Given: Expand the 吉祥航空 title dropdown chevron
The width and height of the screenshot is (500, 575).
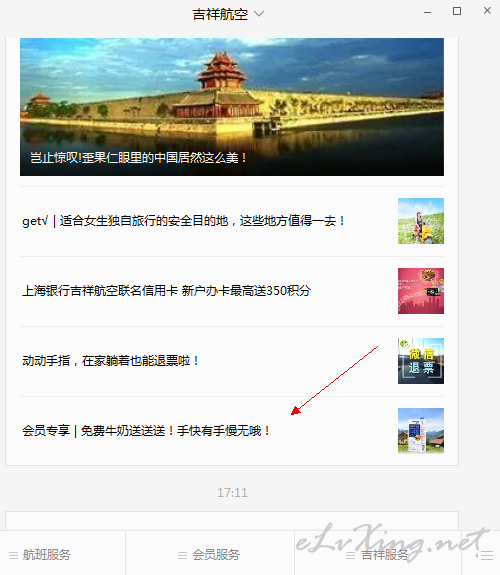Looking at the screenshot, I should tap(259, 14).
